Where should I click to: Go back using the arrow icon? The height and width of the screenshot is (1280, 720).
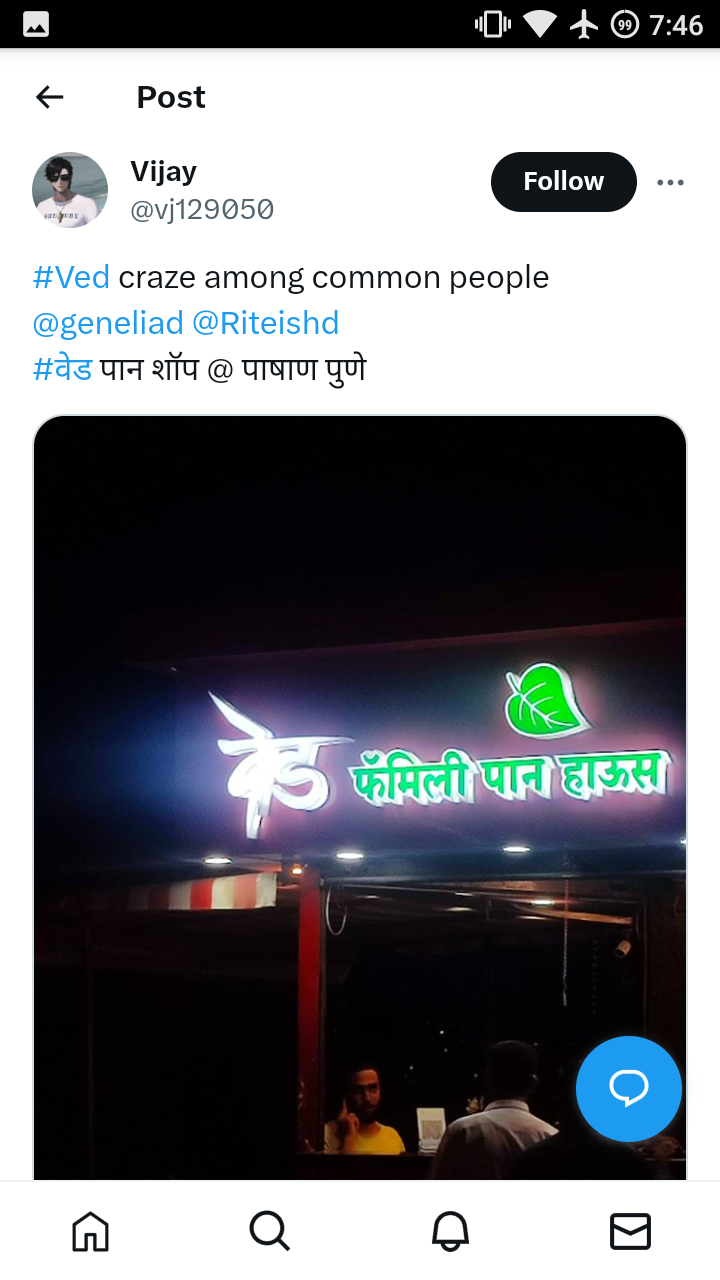(x=49, y=97)
